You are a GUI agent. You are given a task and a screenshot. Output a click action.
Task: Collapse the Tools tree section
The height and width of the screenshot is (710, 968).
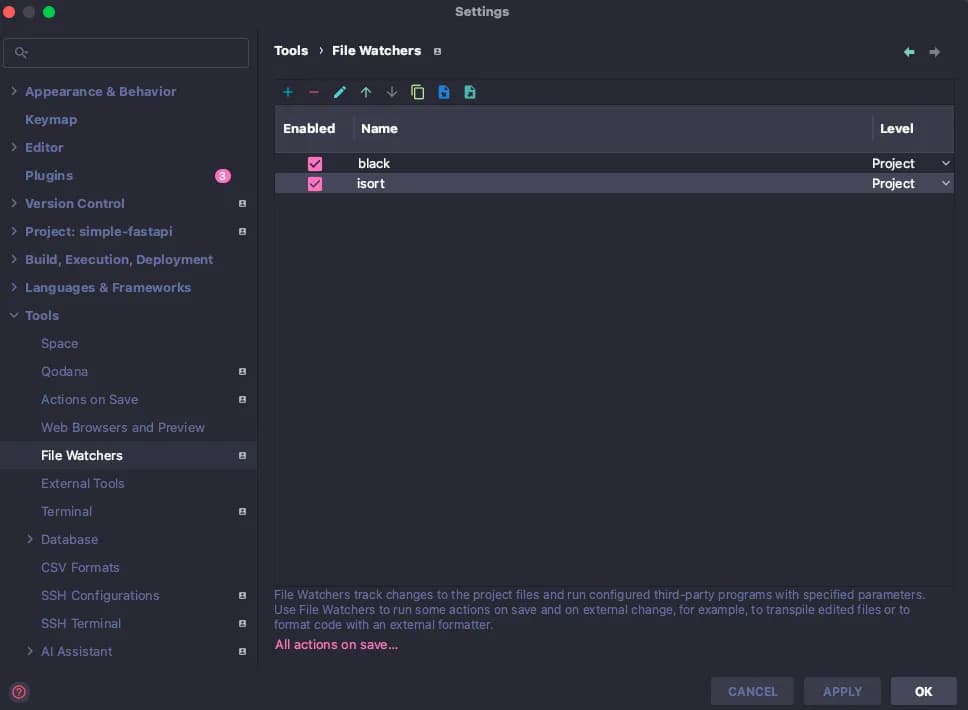point(14,315)
